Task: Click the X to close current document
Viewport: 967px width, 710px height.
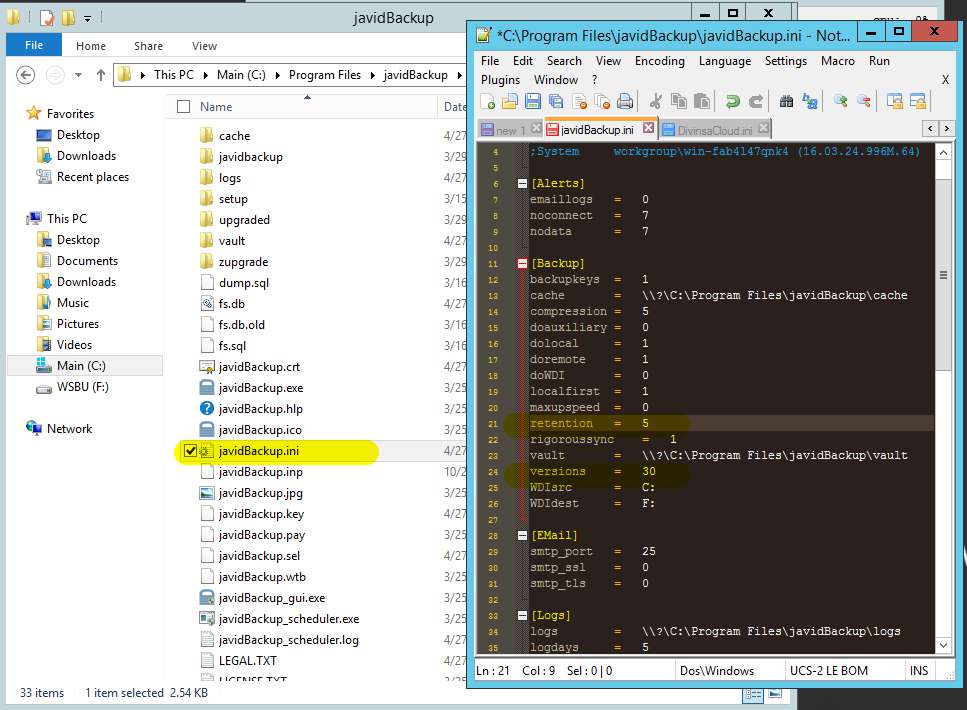Action: tap(945, 80)
